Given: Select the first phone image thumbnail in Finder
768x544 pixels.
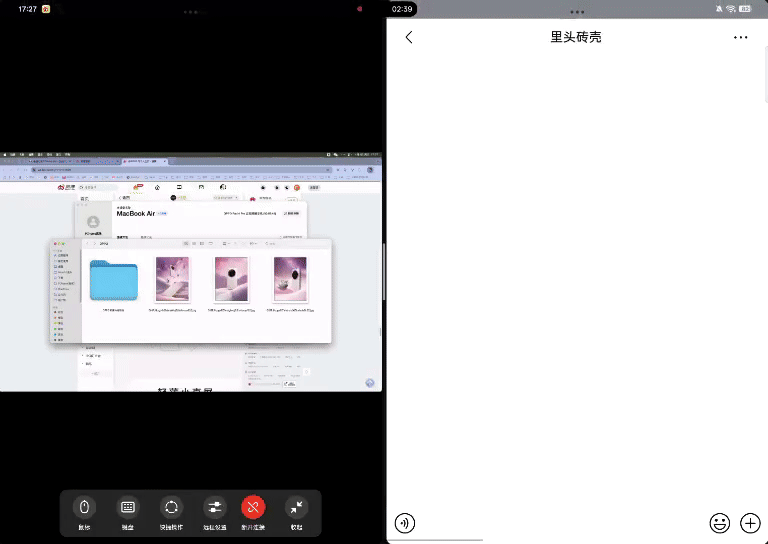Looking at the screenshot, I should pyautogui.click(x=172, y=279).
